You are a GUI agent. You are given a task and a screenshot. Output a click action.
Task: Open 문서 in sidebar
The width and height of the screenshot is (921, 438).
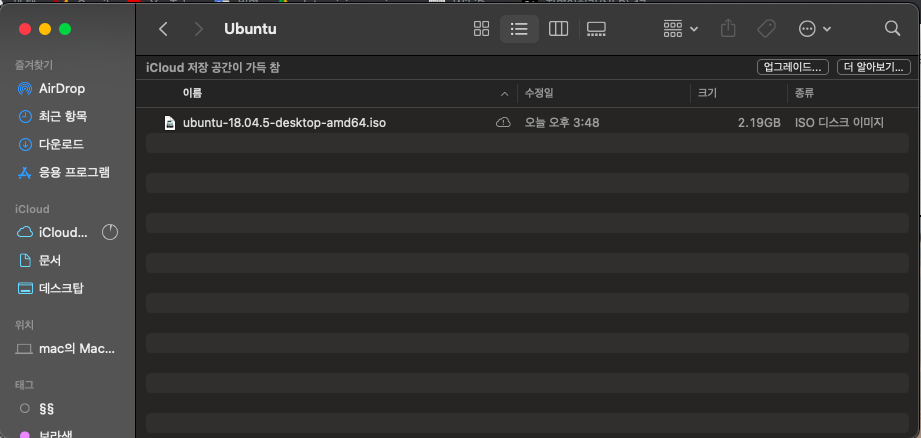[x=50, y=260]
